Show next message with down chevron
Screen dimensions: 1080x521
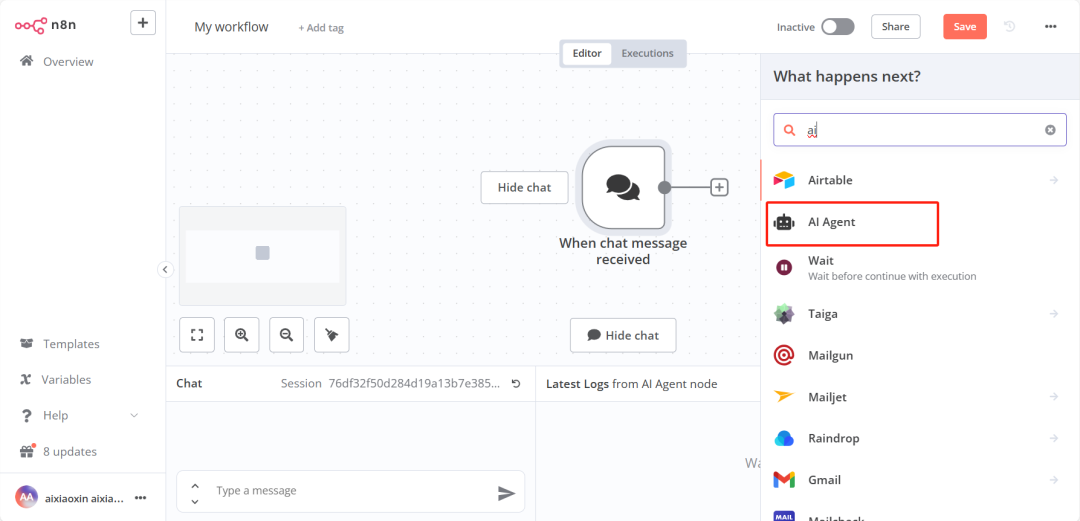tap(195, 501)
